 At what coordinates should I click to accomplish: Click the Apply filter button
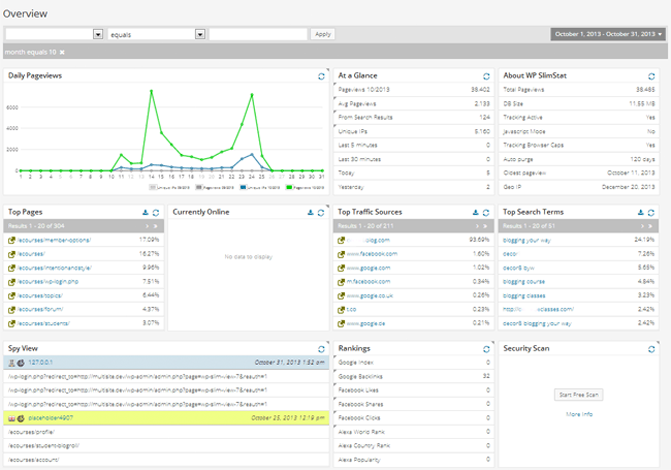tap(322, 34)
